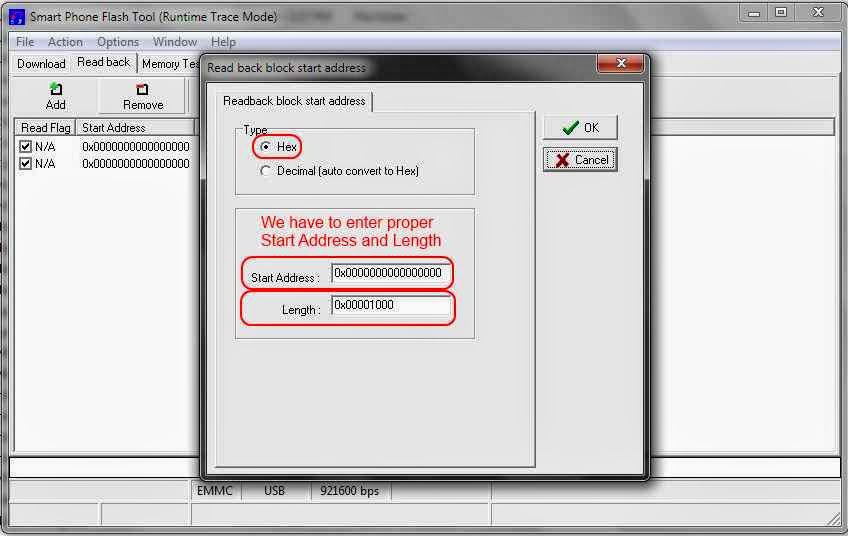Click the Add readback entry icon
The image size is (848, 536).
56,89
